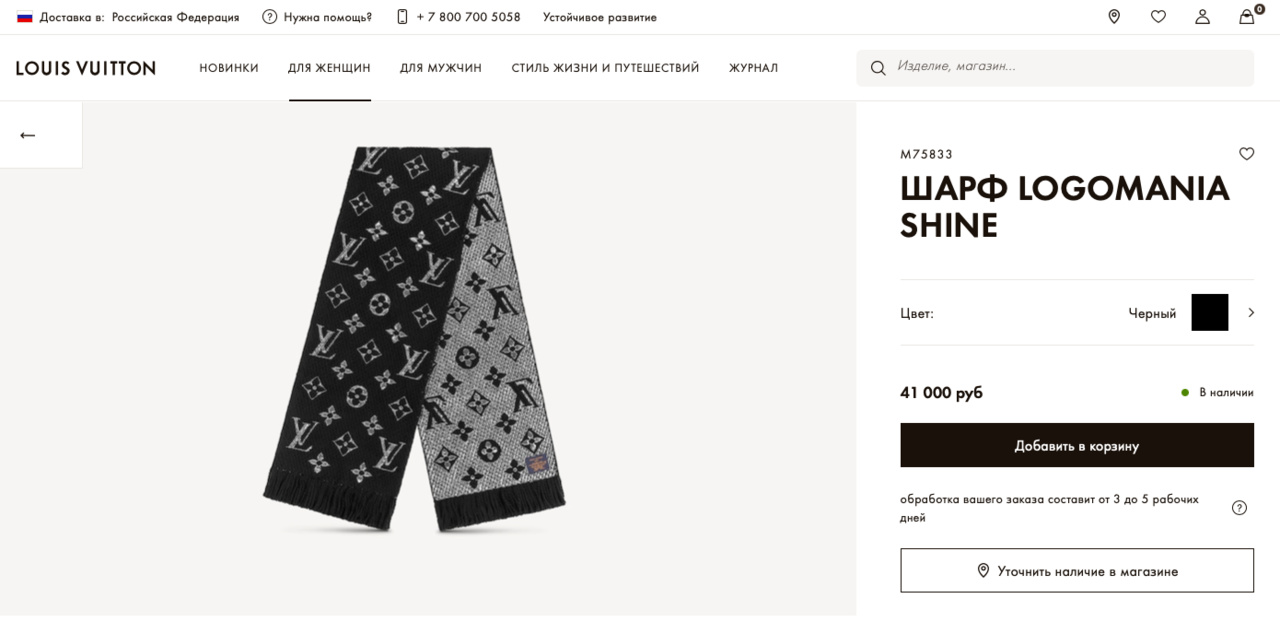Viewport: 1280px width, 622px height.
Task: Open the store locator pin icon
Action: (x=1114, y=16)
